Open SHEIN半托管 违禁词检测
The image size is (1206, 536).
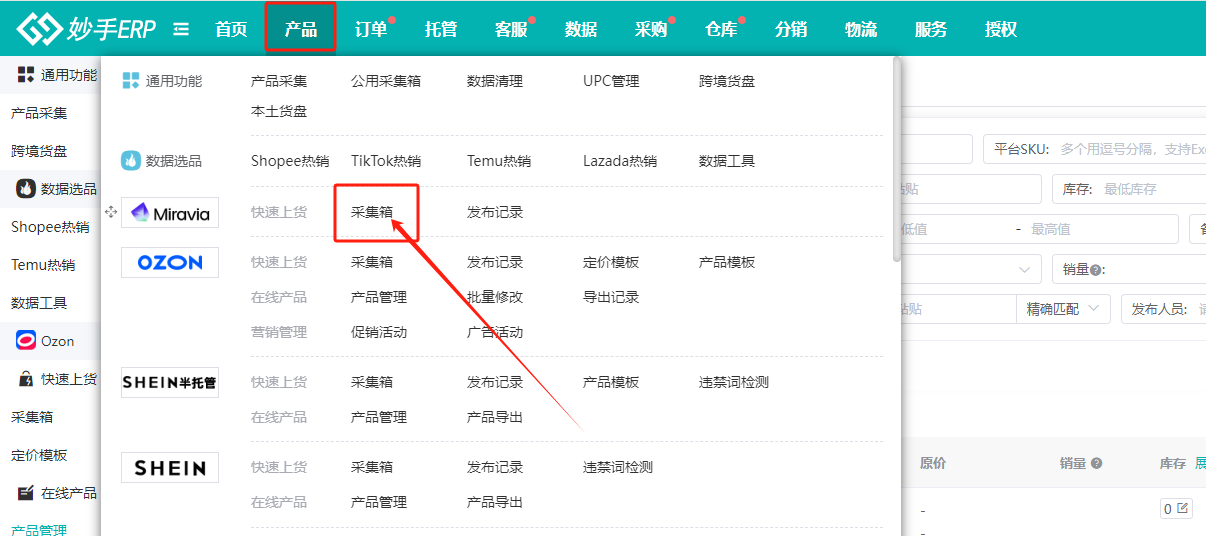pos(734,382)
